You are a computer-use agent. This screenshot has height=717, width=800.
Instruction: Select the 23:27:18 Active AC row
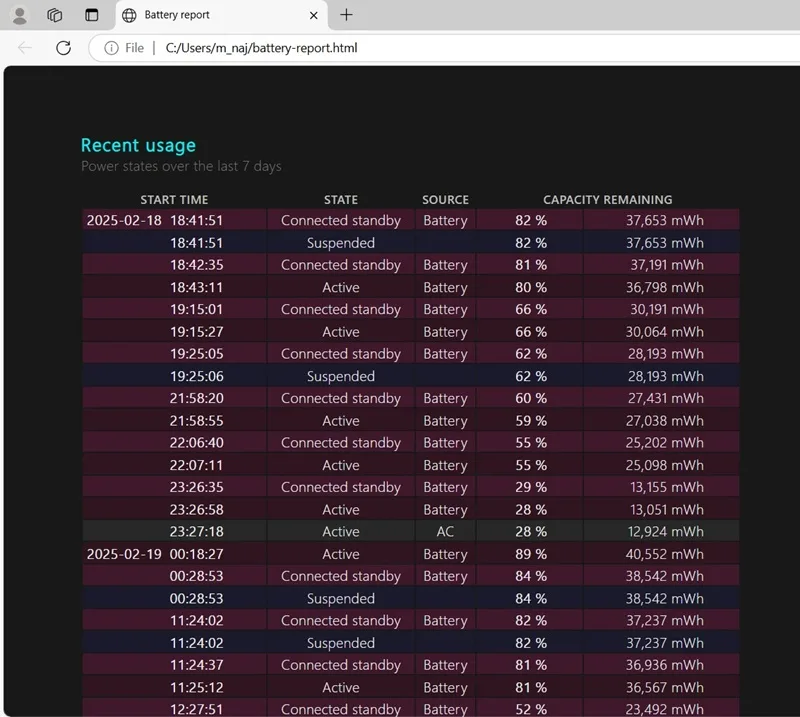tap(411, 532)
